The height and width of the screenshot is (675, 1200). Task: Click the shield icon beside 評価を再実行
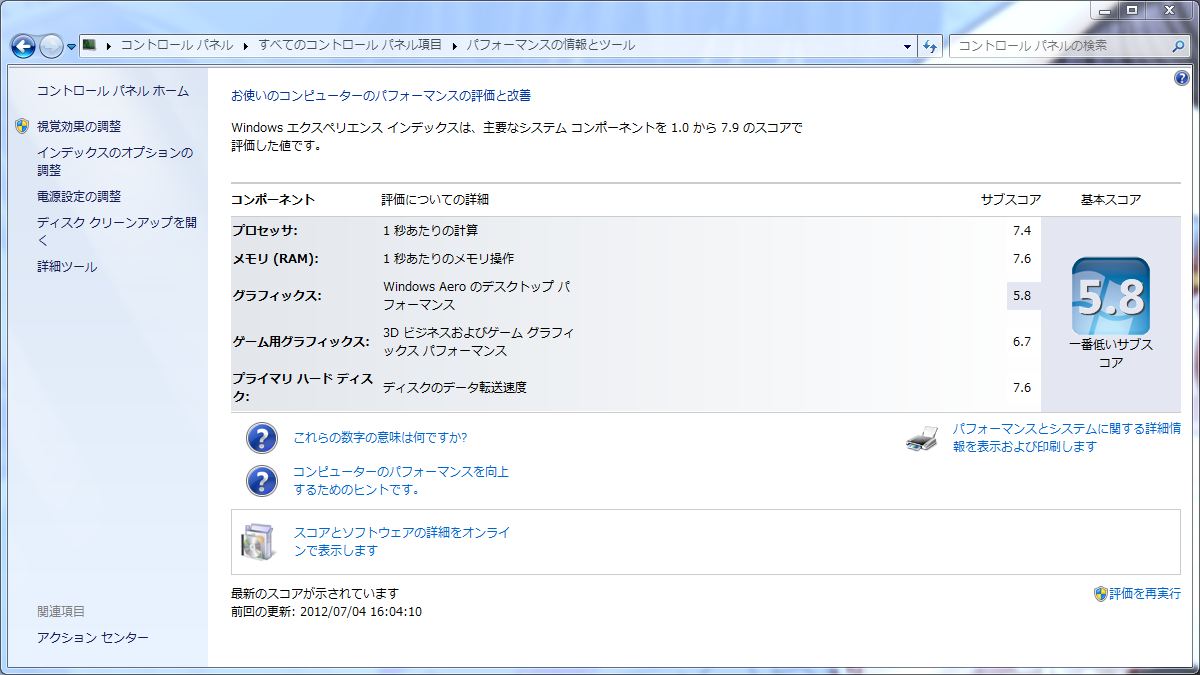coord(1100,593)
